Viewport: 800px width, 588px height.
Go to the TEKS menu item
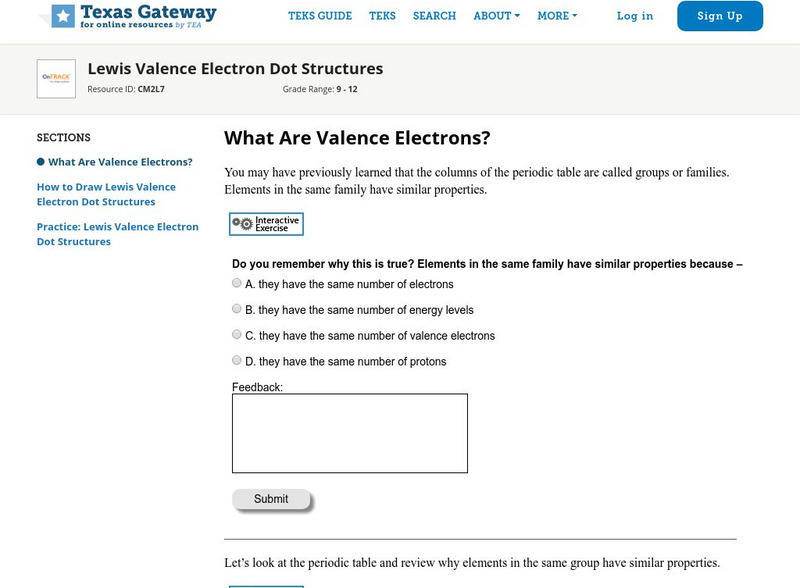[x=382, y=16]
